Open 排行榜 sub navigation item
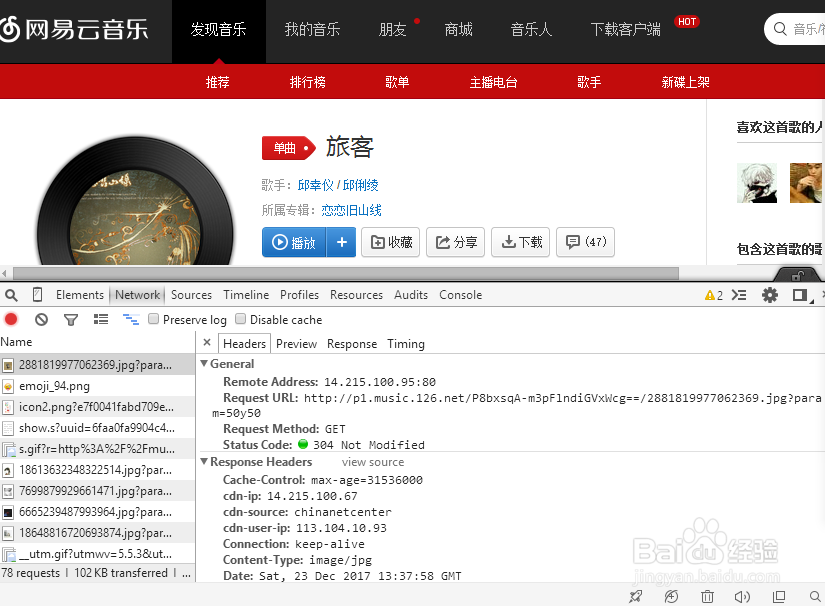 click(x=307, y=82)
